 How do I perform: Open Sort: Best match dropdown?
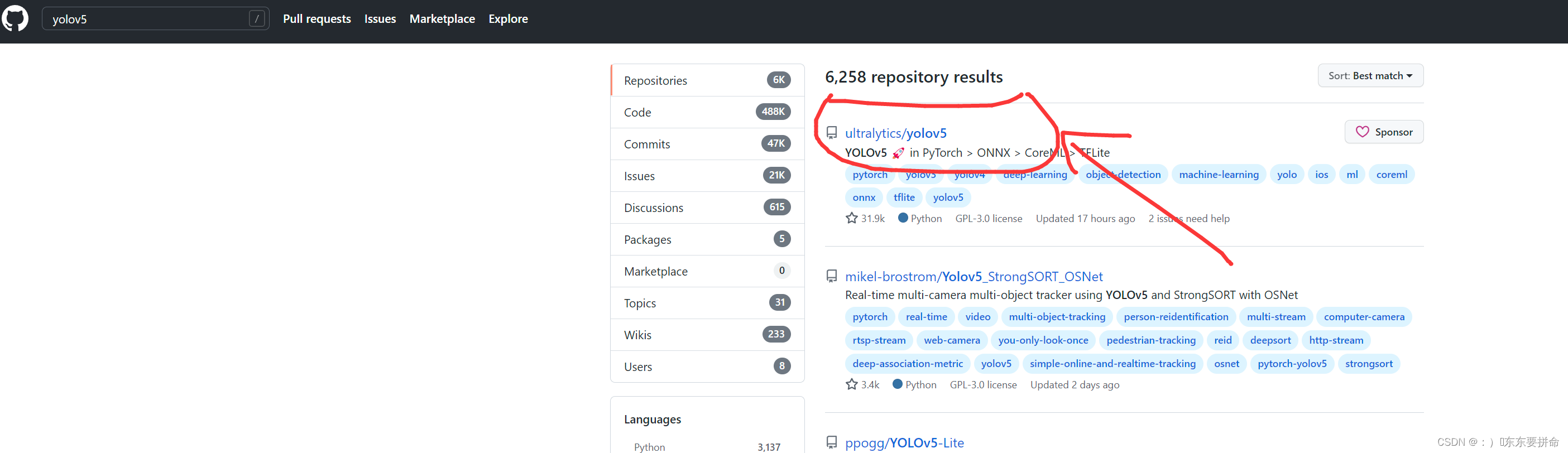[1370, 75]
